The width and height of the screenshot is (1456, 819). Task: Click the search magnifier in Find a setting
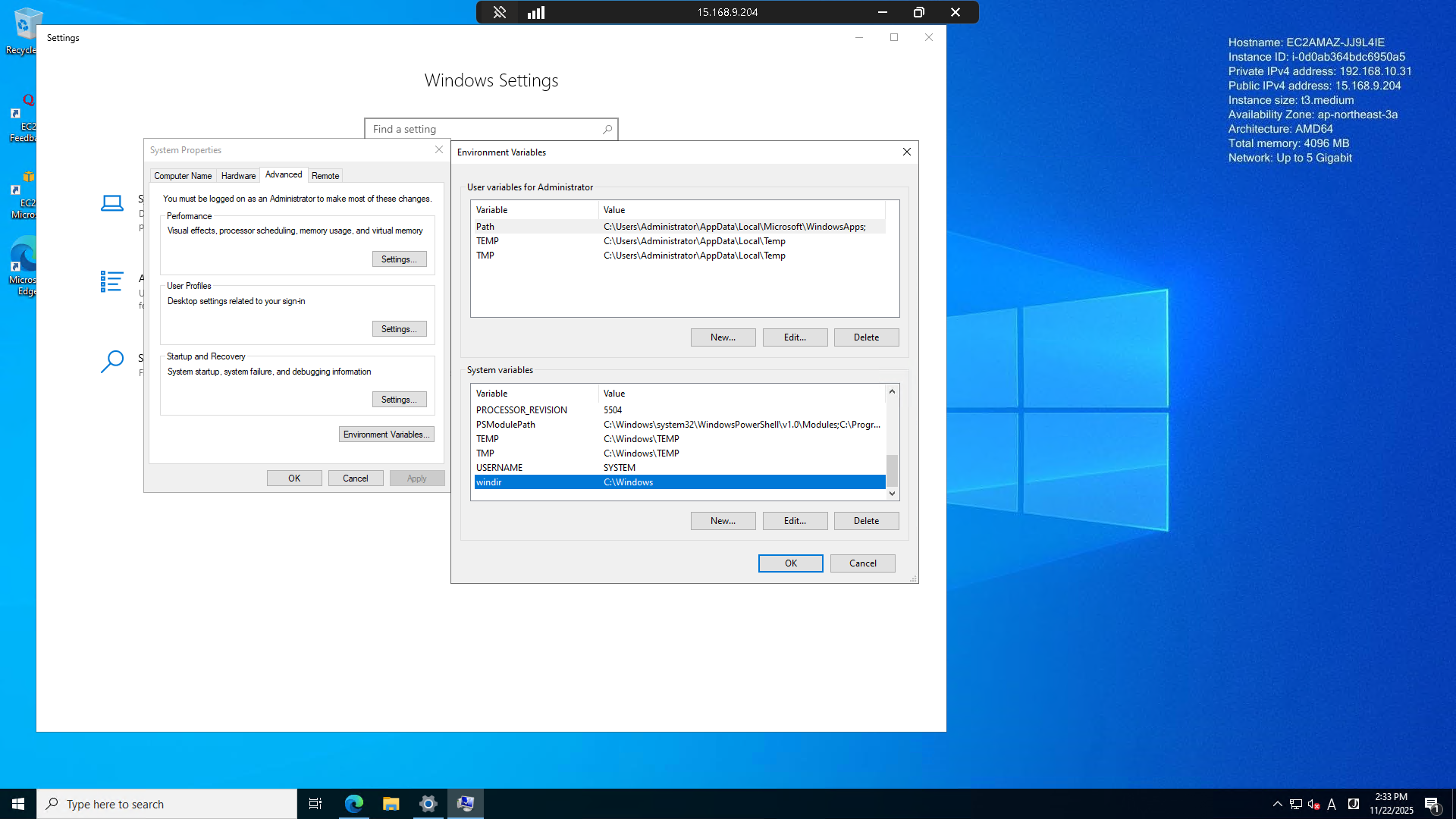(607, 130)
